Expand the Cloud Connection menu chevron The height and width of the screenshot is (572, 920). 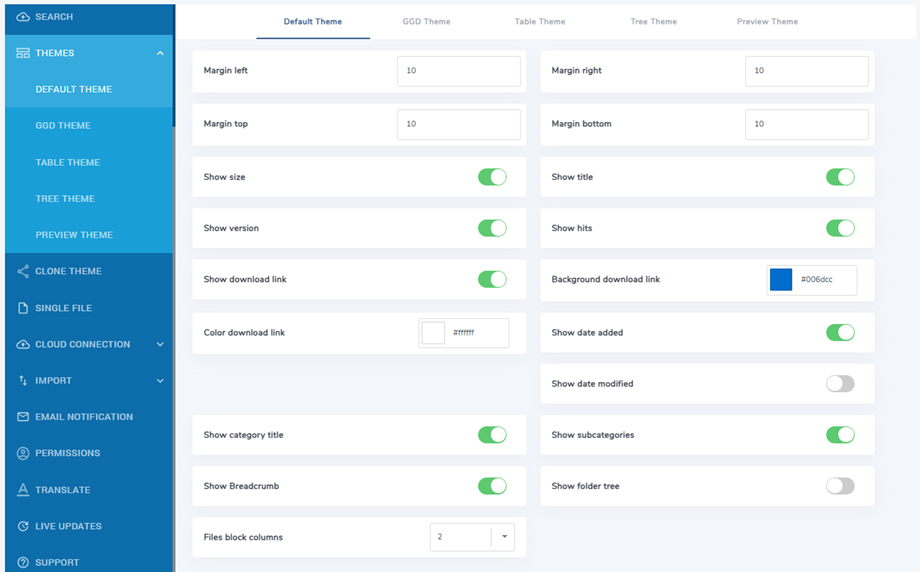[x=160, y=345]
